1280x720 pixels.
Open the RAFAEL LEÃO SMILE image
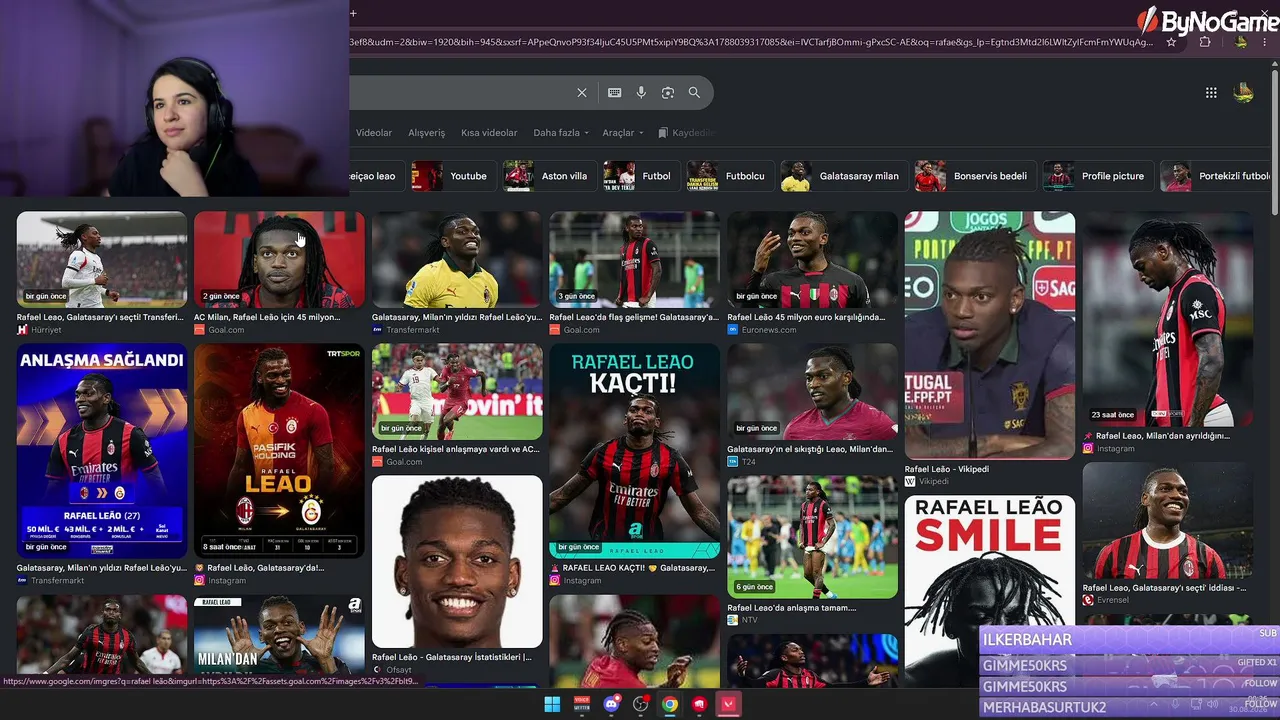point(990,591)
